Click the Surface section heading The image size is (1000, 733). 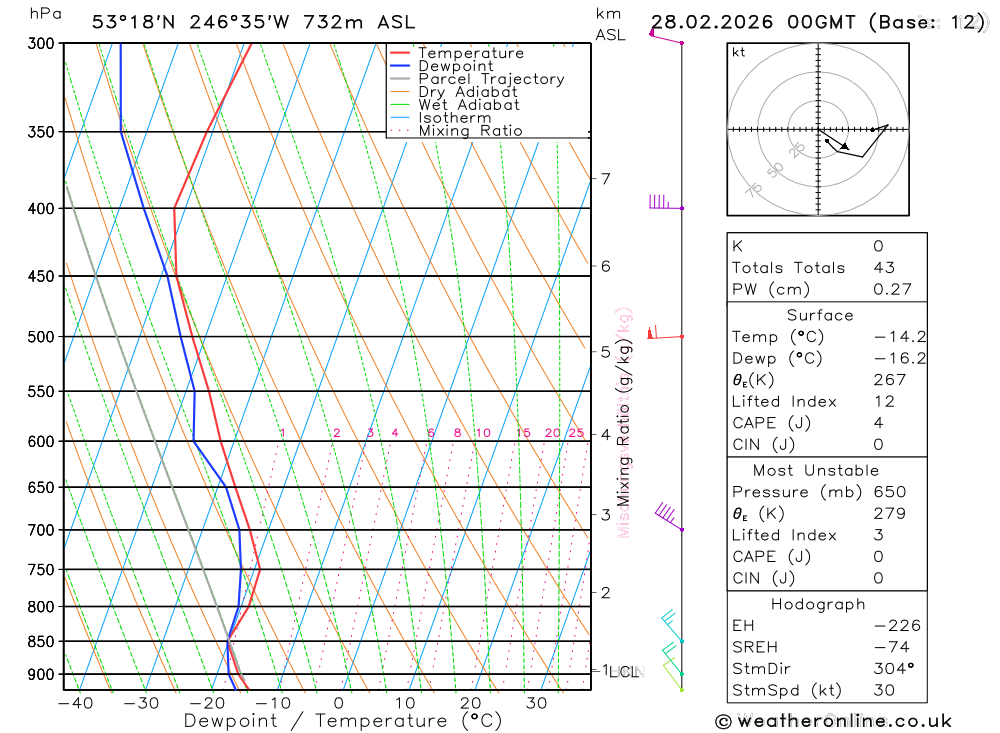click(x=820, y=315)
